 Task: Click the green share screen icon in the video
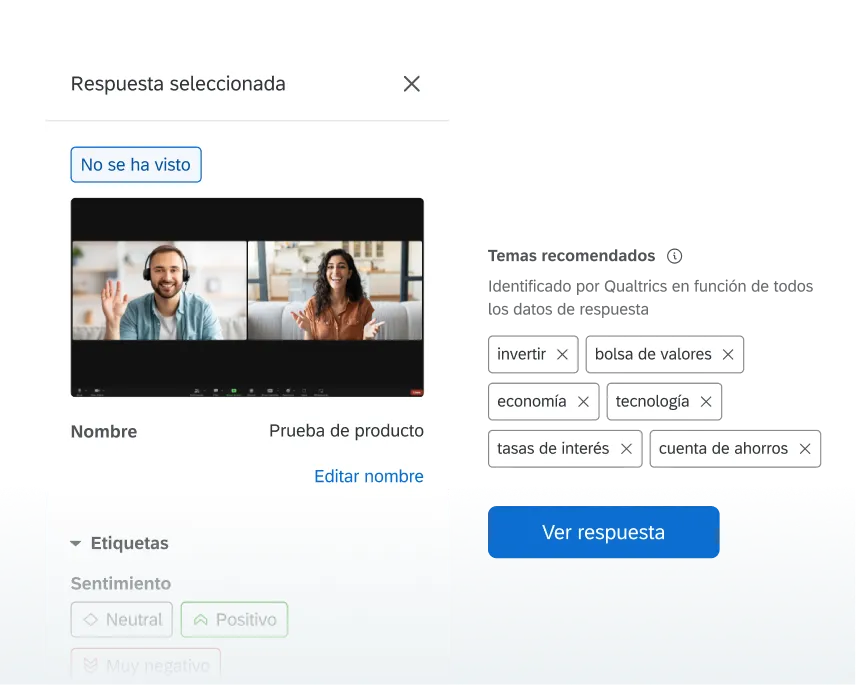click(x=232, y=389)
